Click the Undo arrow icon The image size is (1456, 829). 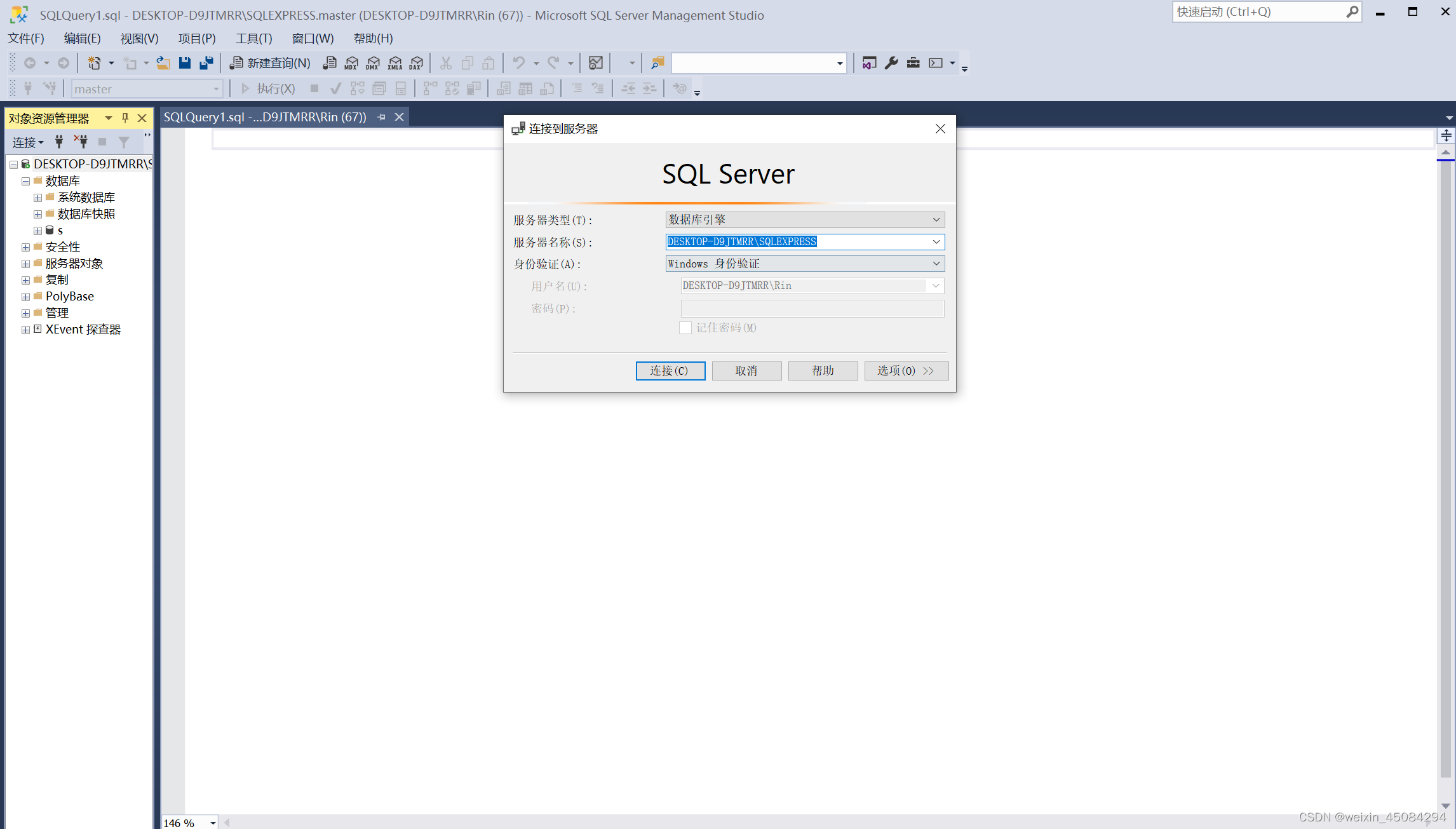click(520, 63)
